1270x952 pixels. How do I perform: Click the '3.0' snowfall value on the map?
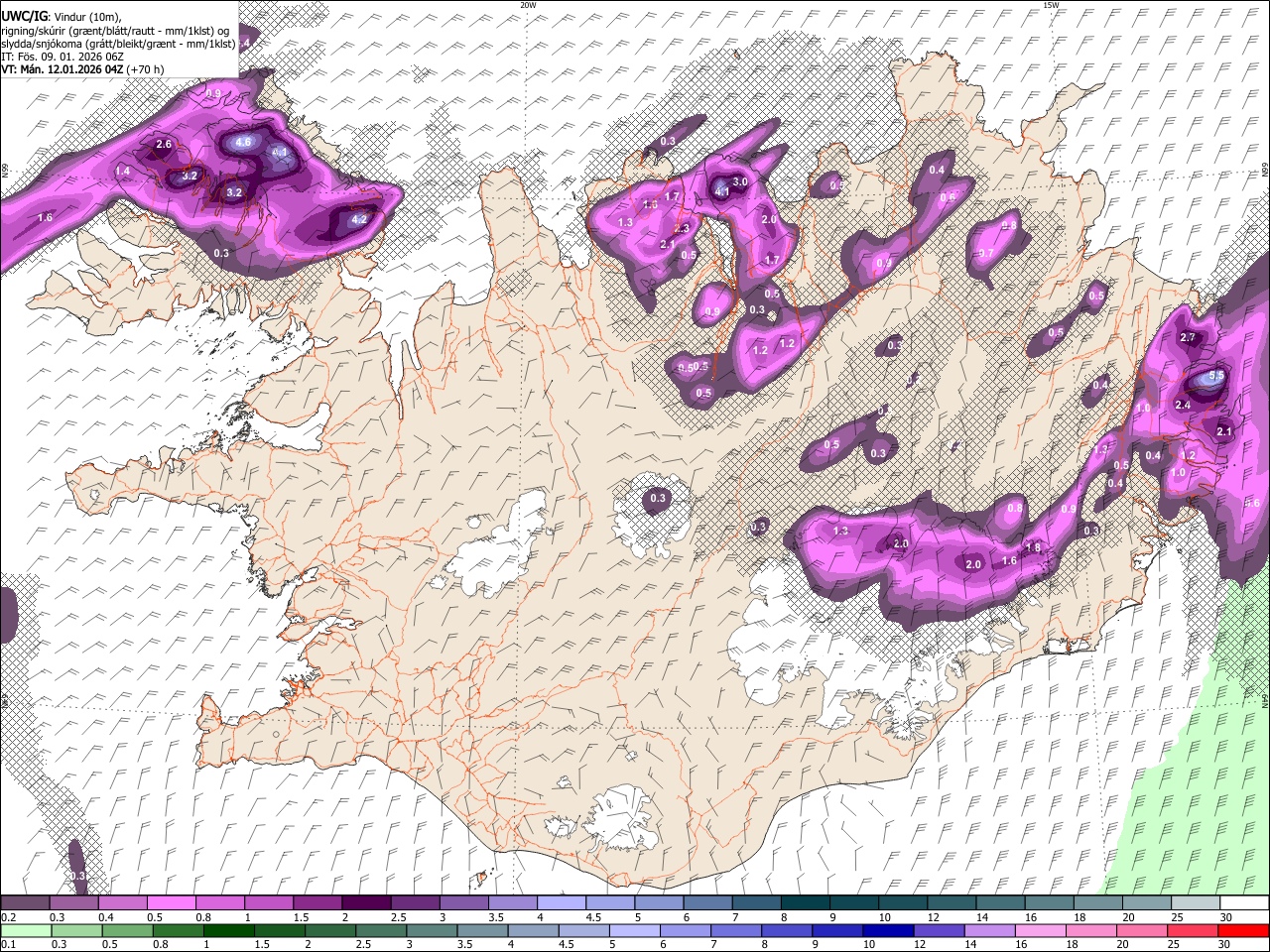click(740, 182)
